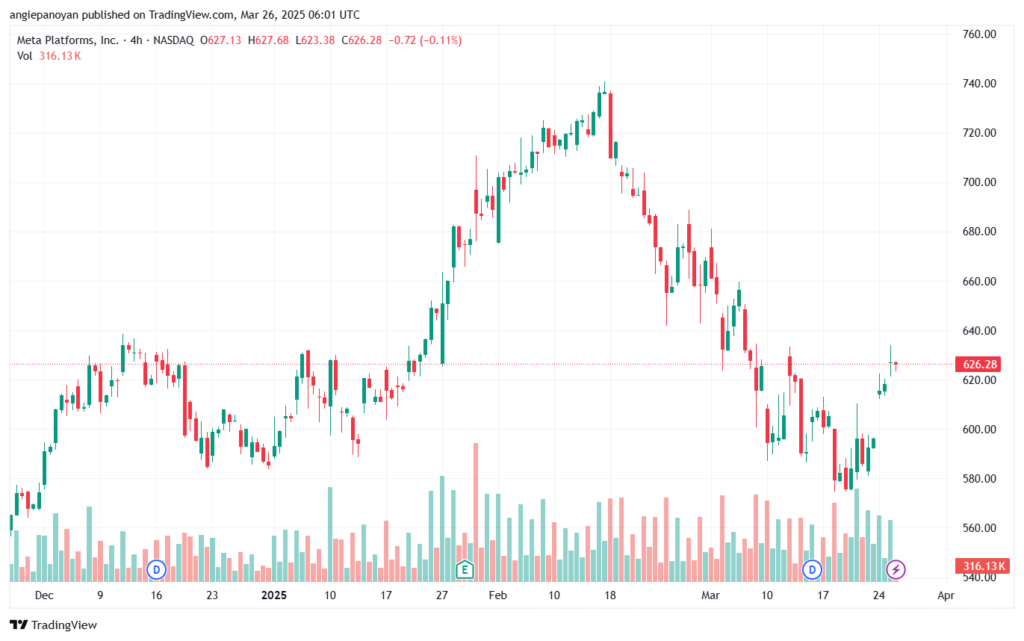Viewport: 1024px width, 641px height.
Task: Click the TradingView logo at bottom left
Action: [x=54, y=625]
